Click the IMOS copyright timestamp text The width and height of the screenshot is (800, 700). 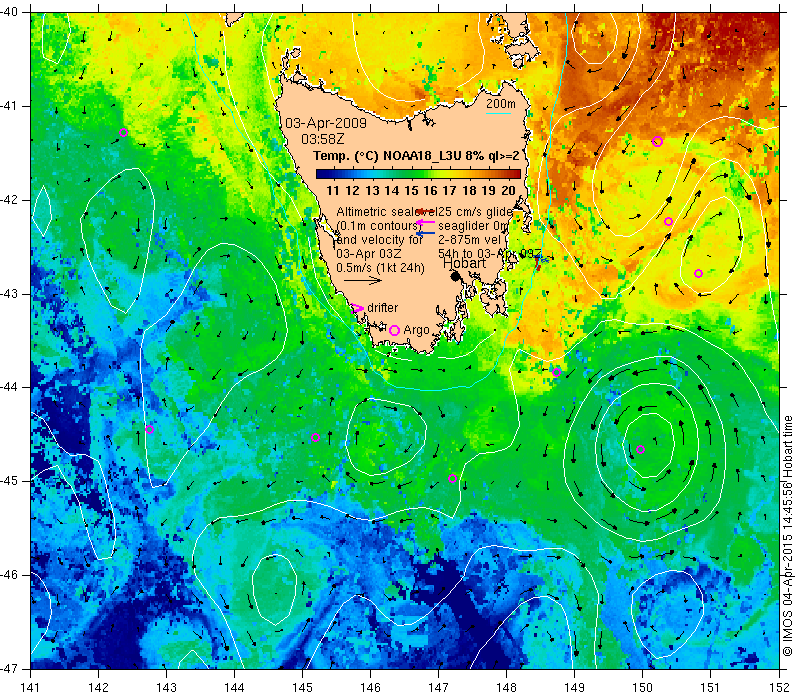click(x=788, y=537)
